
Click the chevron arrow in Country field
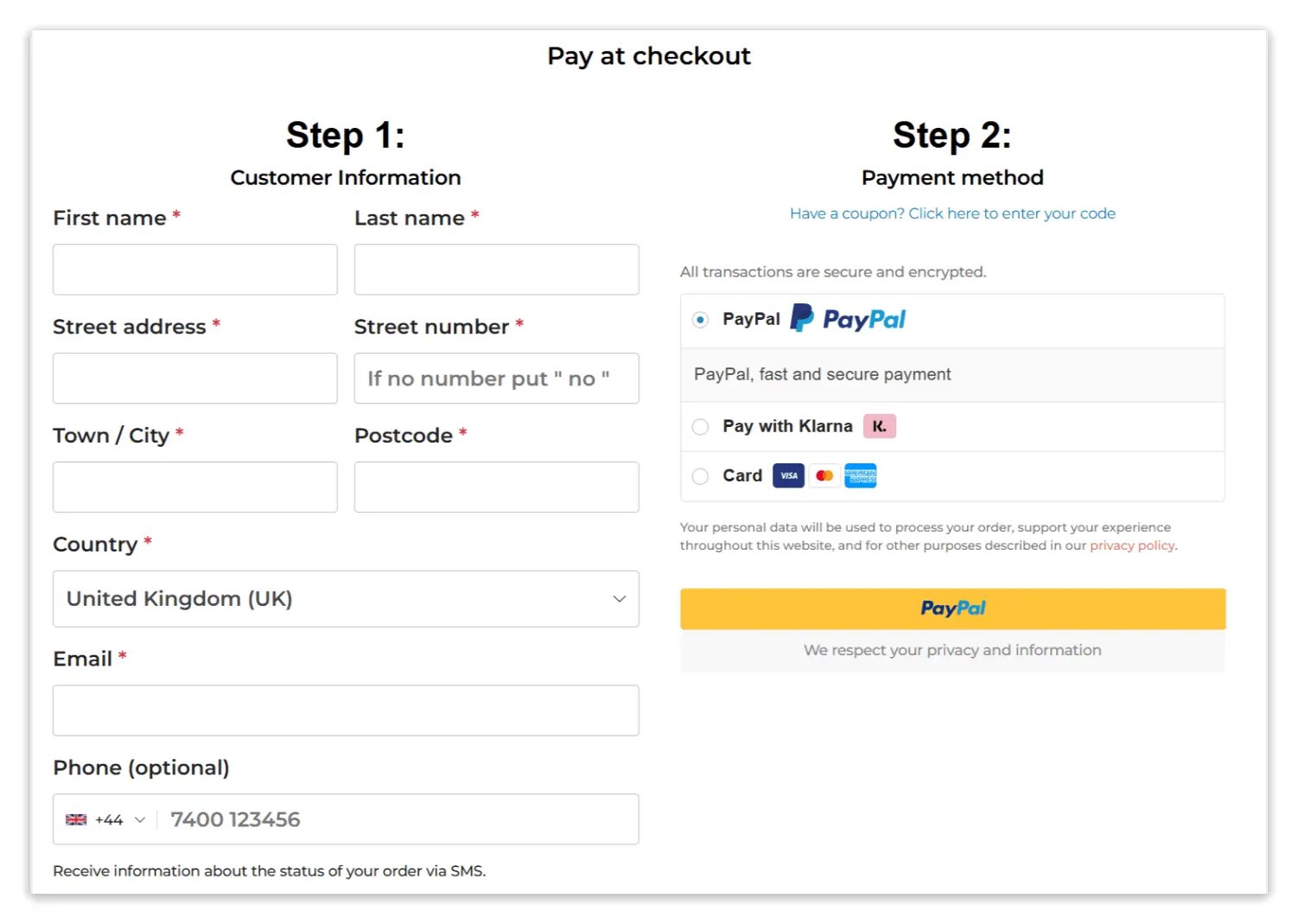[x=619, y=599]
